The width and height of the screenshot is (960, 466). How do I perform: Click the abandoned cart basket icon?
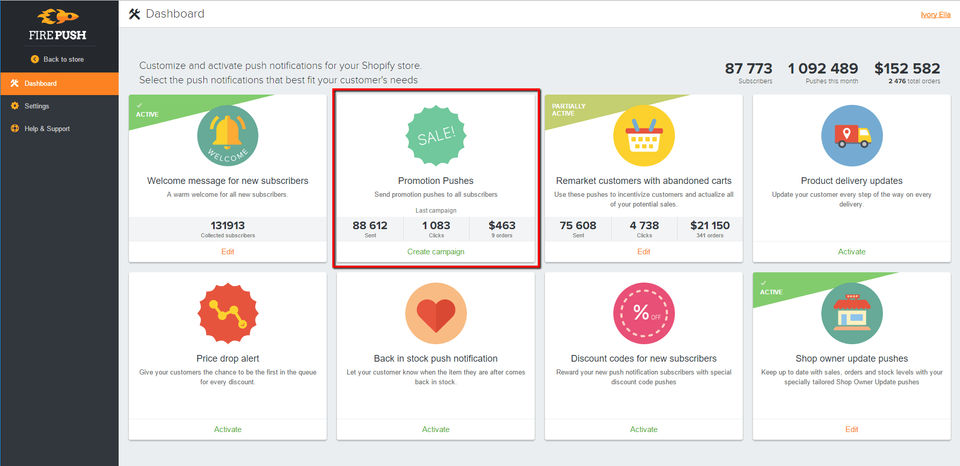click(643, 136)
